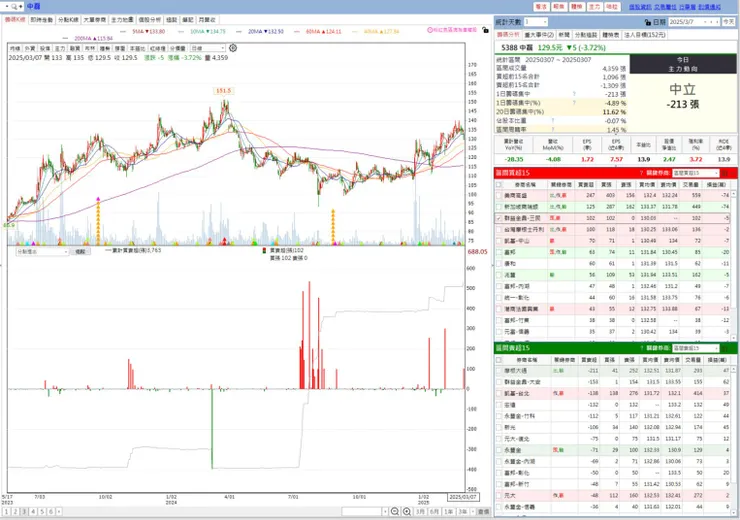740x520 pixels.
Task: Open the 日期 date picker showing 2025/3/7
Action: 695,22
